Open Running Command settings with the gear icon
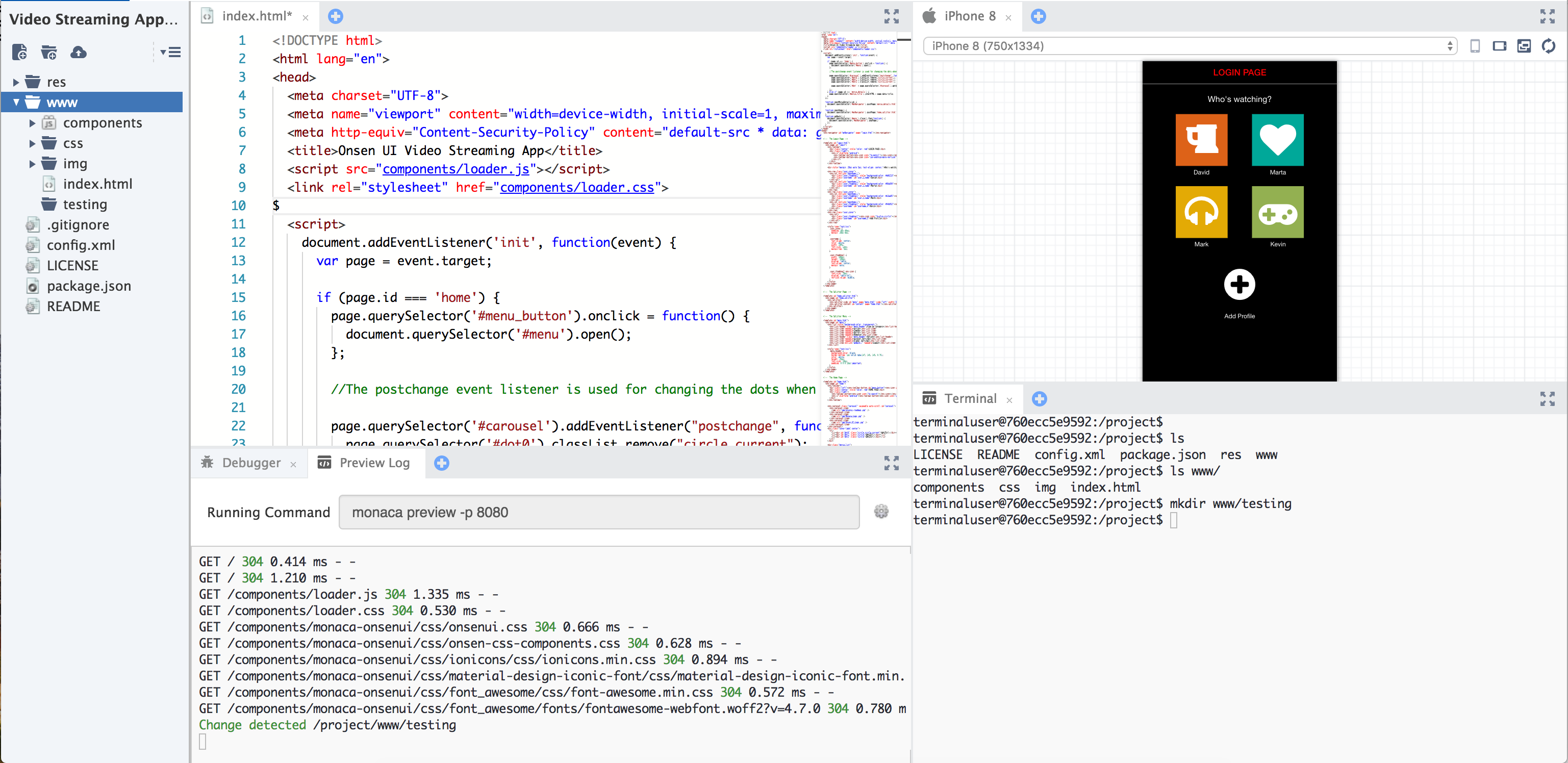The image size is (1568, 763). pyautogui.click(x=881, y=512)
